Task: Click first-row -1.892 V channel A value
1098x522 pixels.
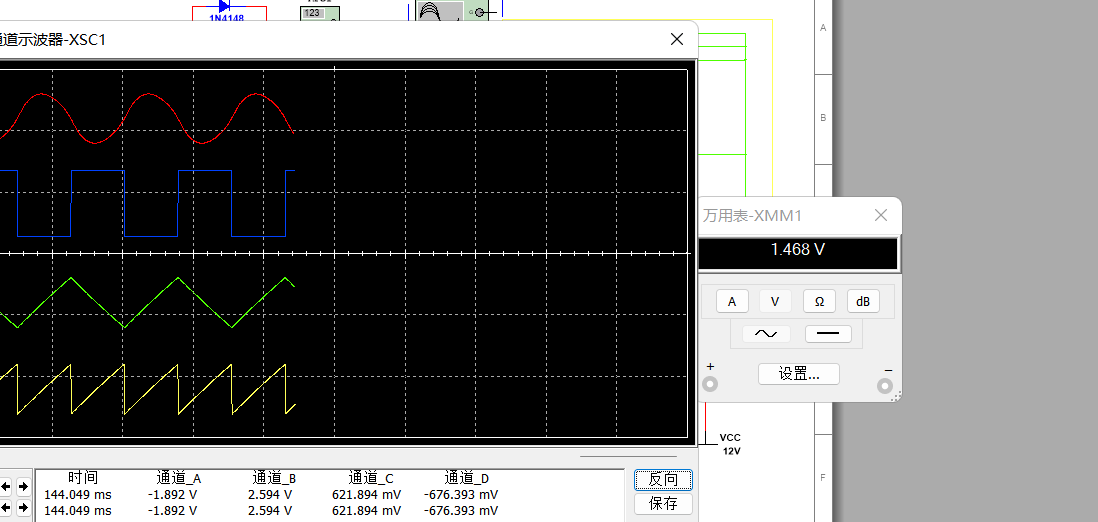Action: [172, 495]
